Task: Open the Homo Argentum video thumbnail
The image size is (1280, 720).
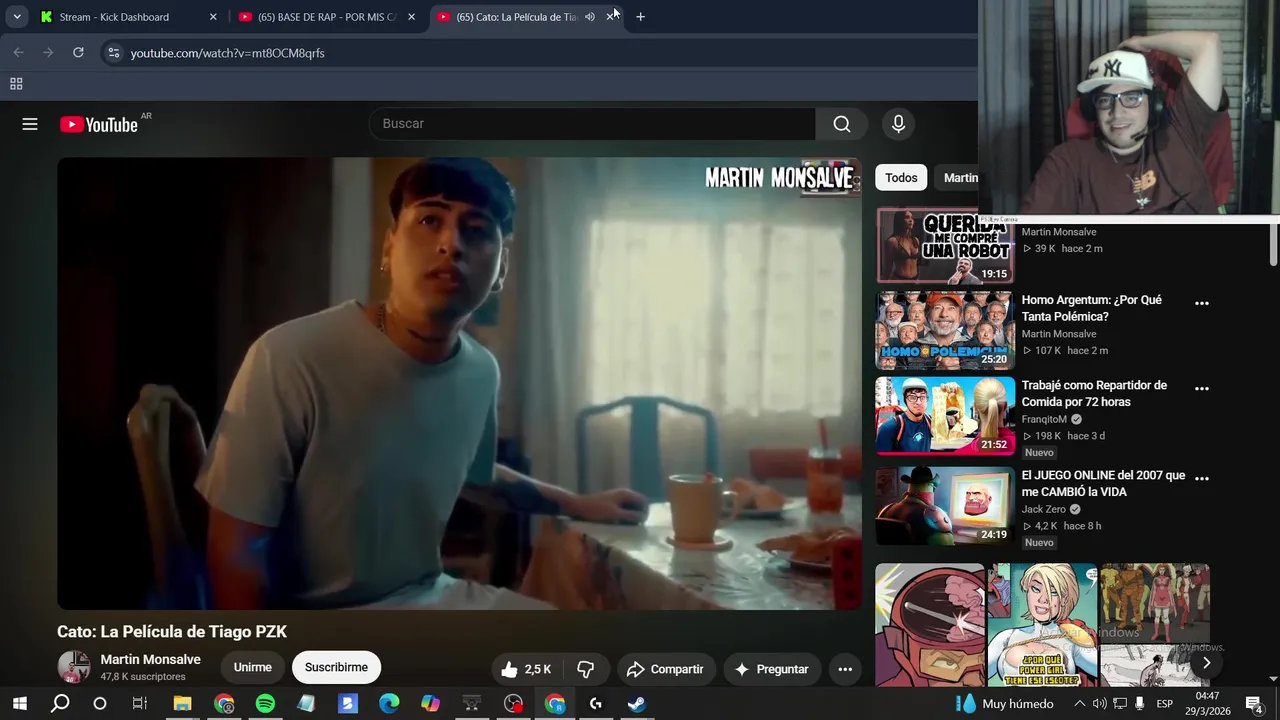Action: (x=945, y=330)
